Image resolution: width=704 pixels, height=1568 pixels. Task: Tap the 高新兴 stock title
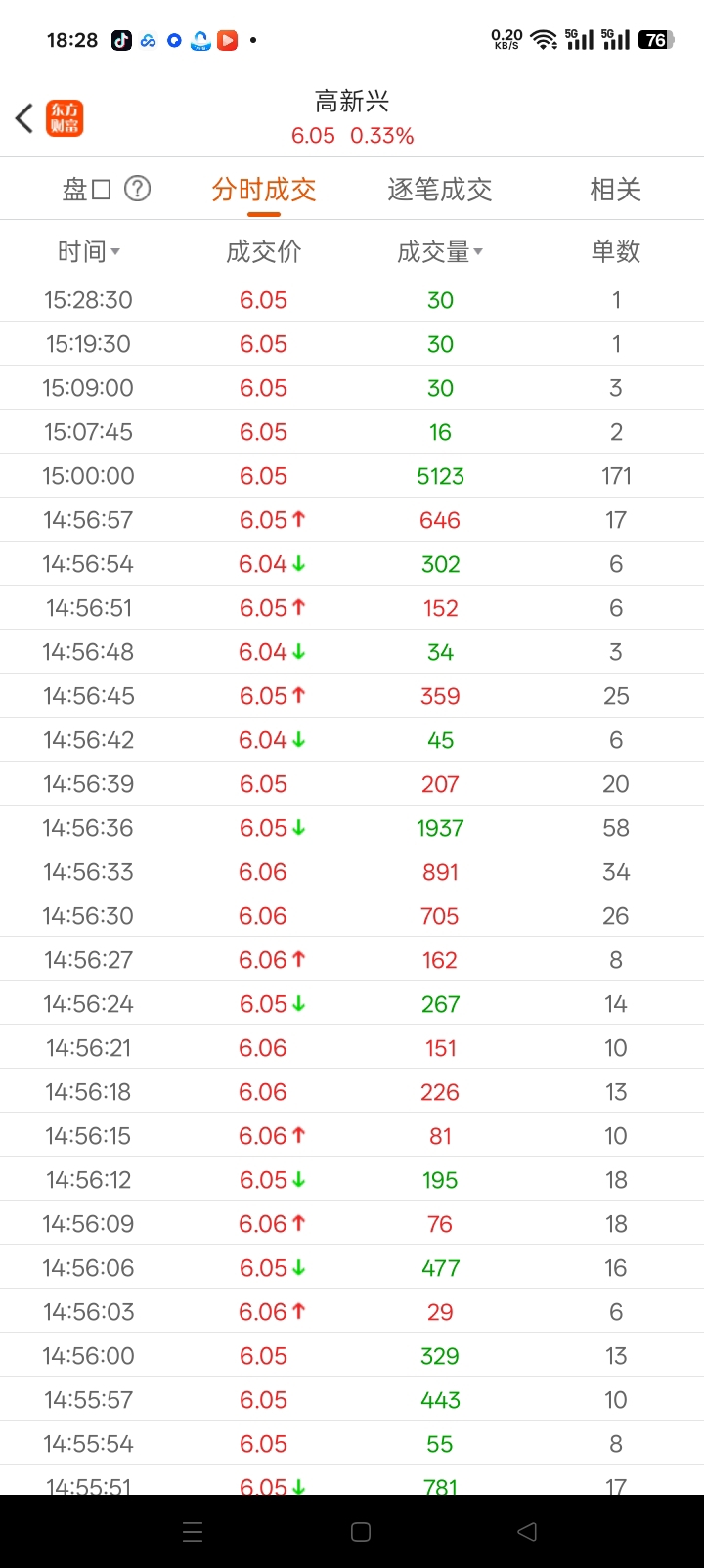(352, 101)
